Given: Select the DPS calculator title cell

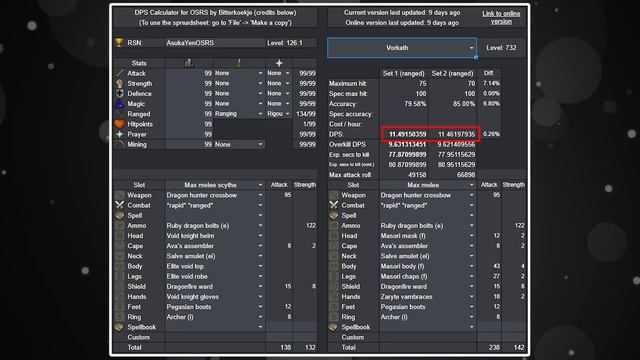Looking at the screenshot, I should tap(215, 18).
